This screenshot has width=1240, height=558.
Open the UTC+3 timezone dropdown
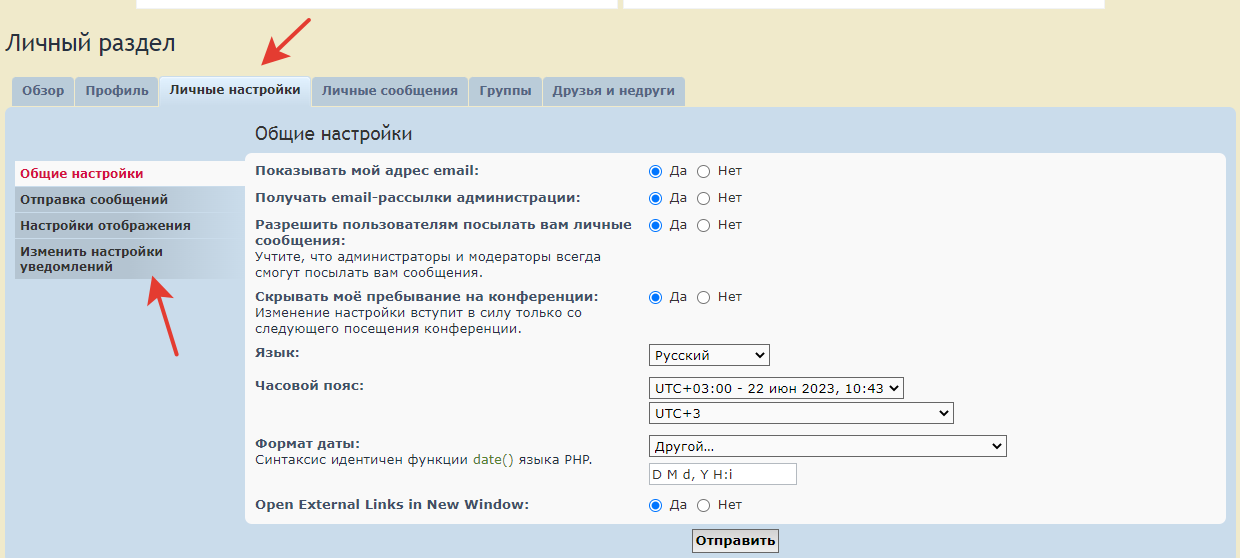(x=800, y=413)
